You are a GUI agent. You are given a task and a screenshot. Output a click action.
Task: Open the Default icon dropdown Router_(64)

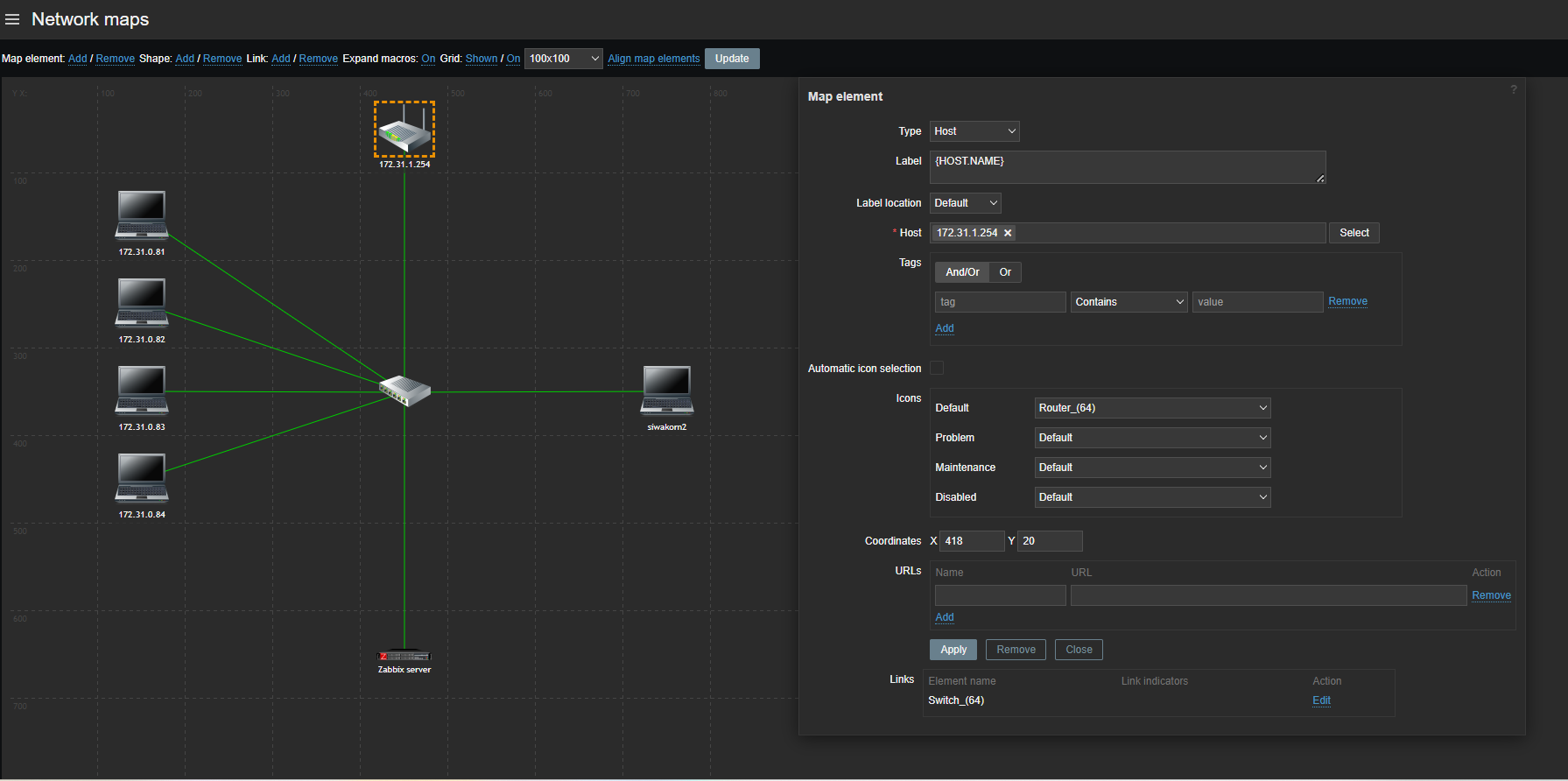[1152, 408]
